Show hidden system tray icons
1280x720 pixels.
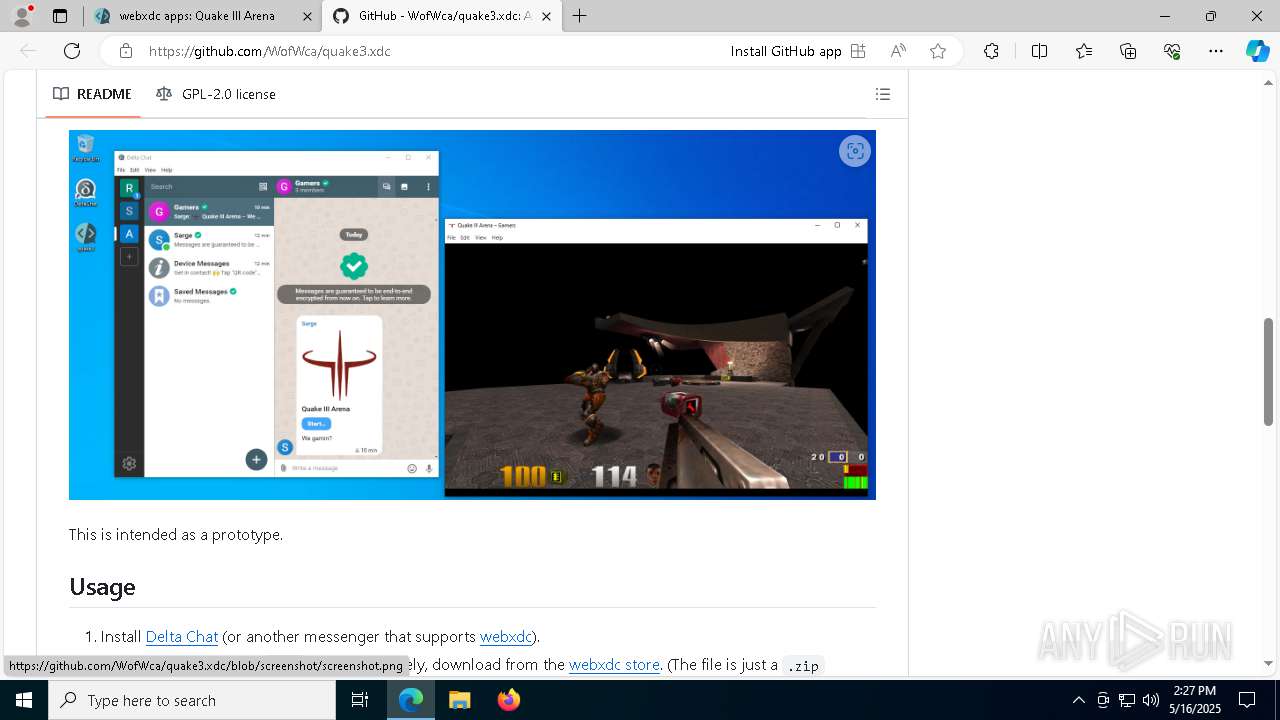[x=1078, y=700]
